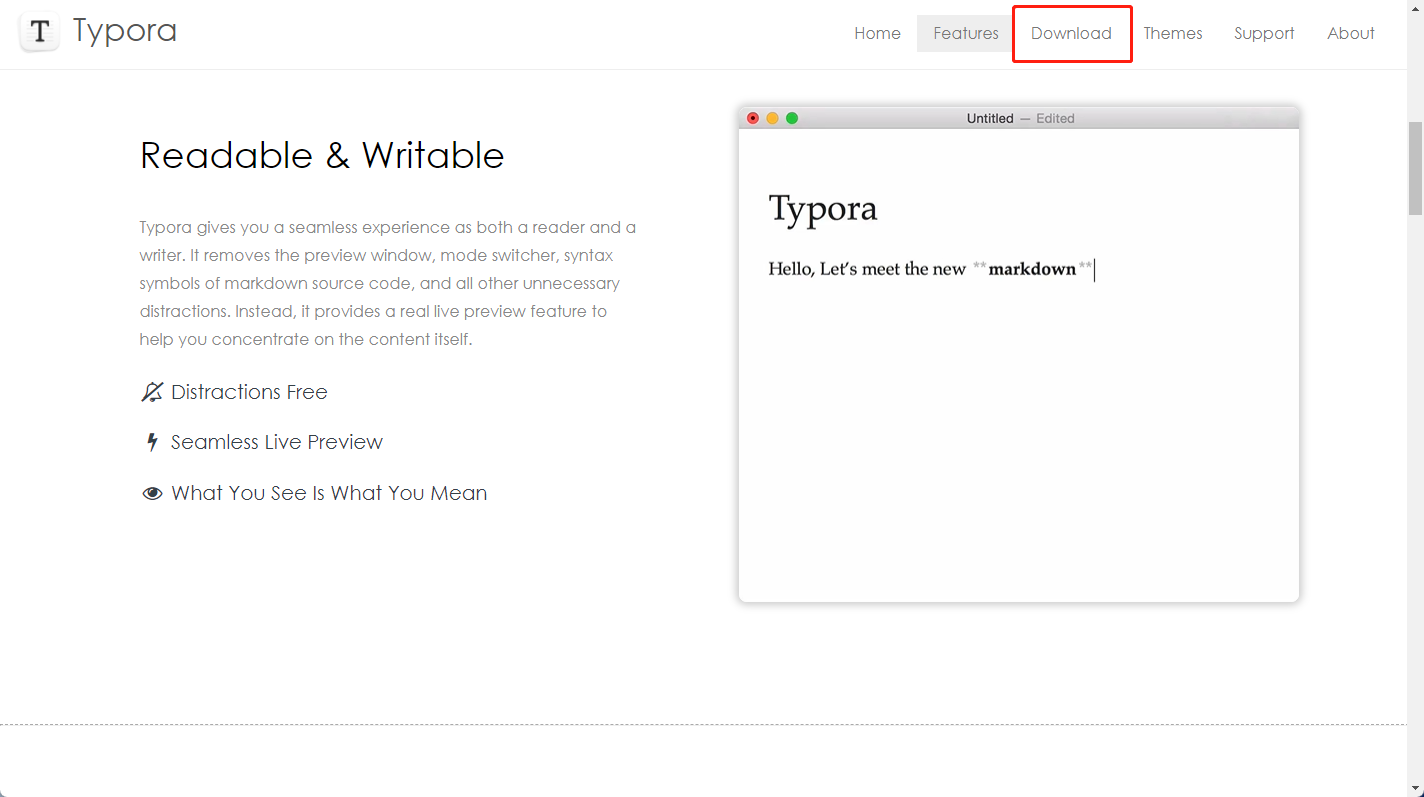The image size is (1424, 797).
Task: Click the Seamless Live Preview feature text
Action: pos(277,442)
